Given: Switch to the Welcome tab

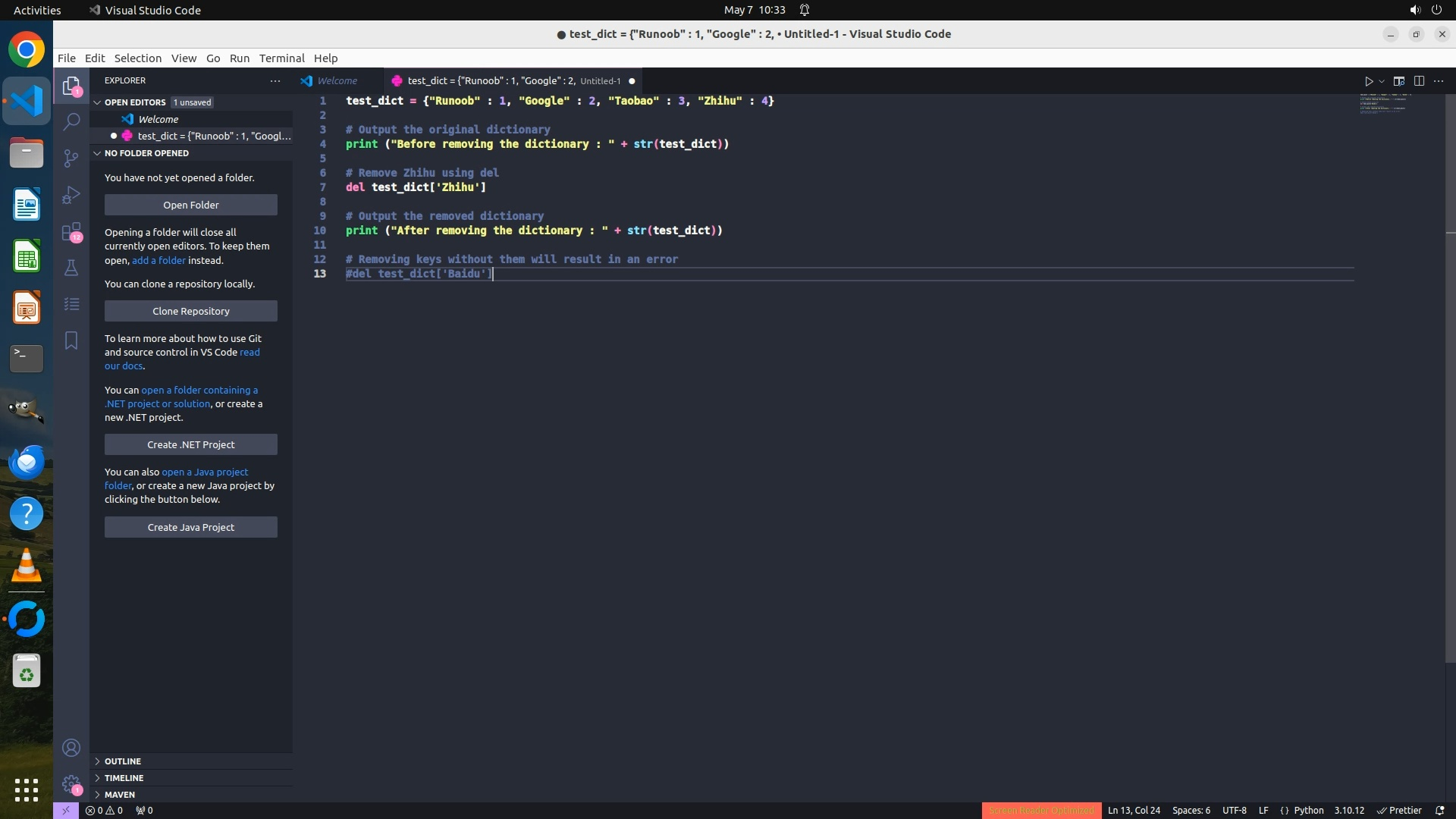Looking at the screenshot, I should [x=337, y=81].
